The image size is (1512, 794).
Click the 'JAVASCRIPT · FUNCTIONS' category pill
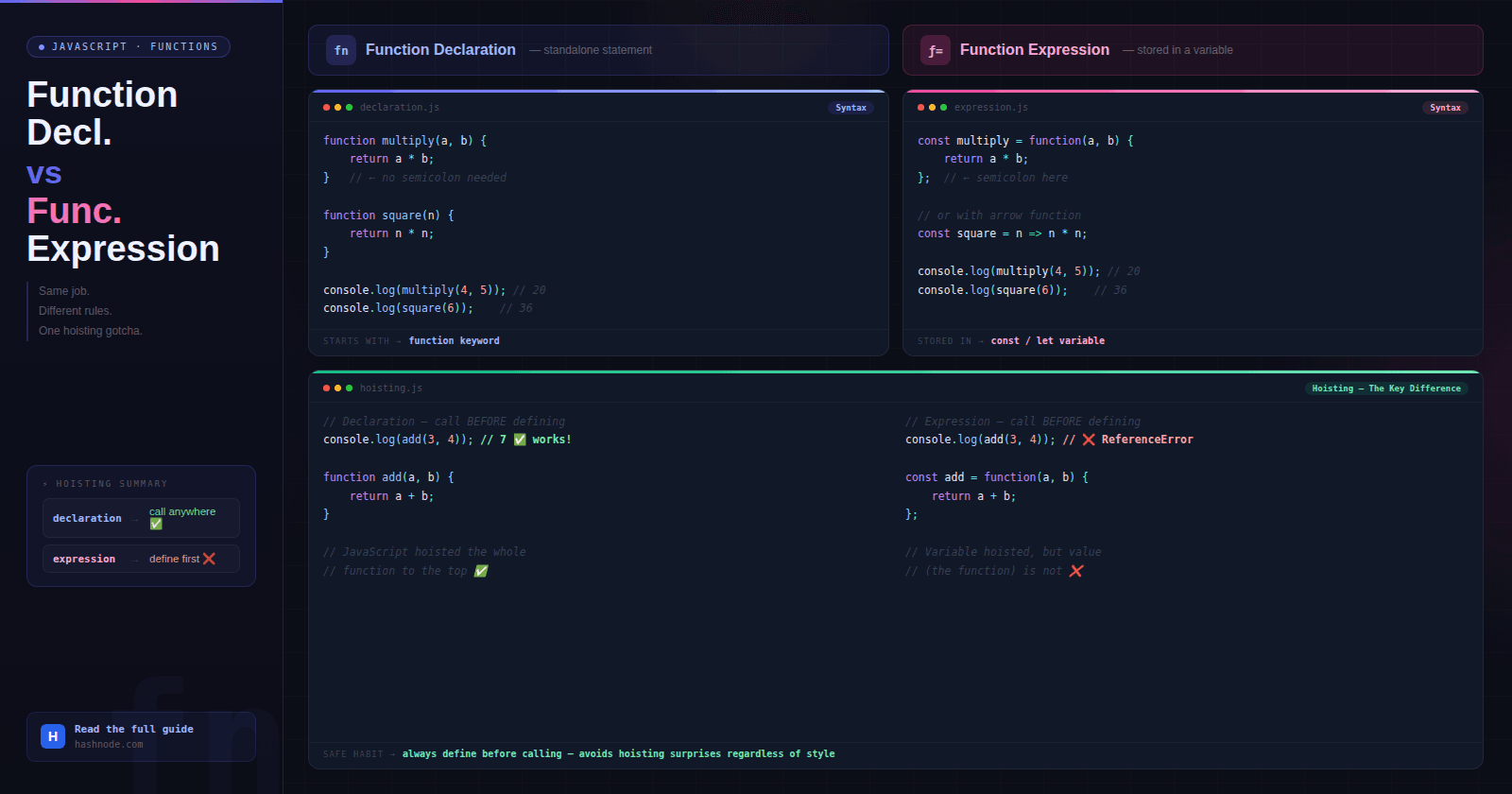[x=129, y=46]
